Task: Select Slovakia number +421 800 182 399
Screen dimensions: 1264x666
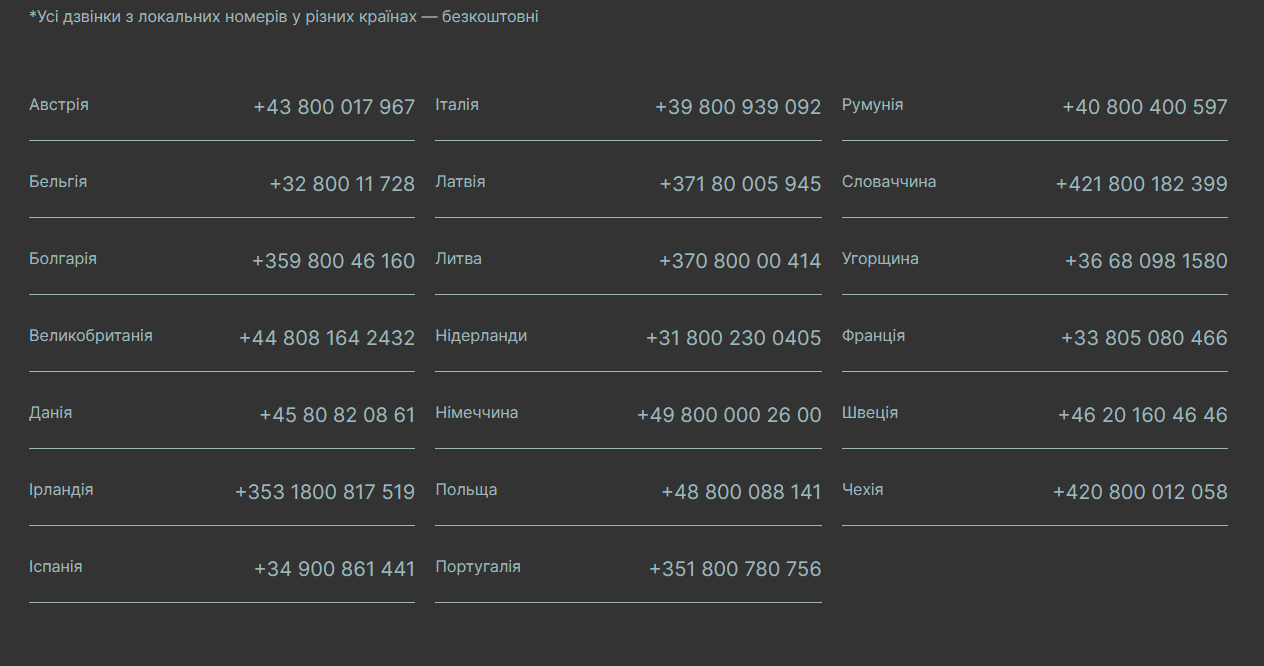Action: (x=1142, y=184)
